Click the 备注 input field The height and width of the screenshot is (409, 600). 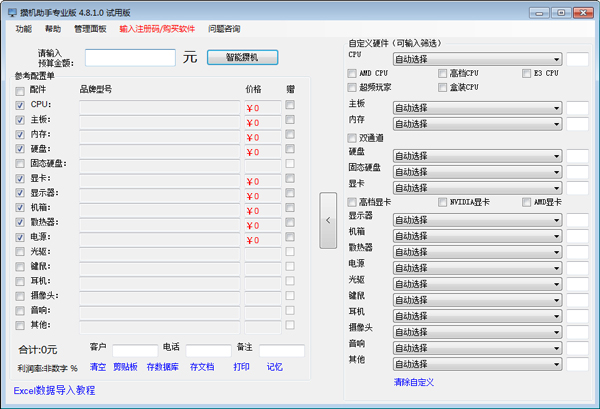pos(282,350)
